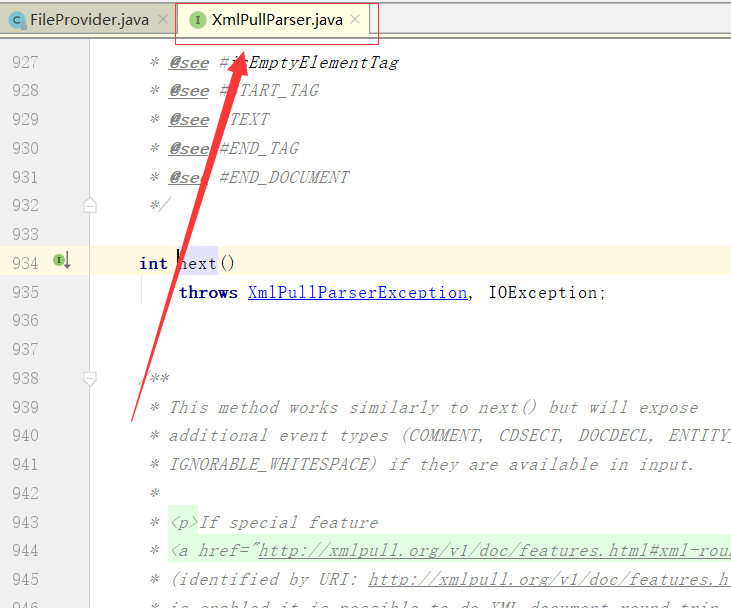The image size is (731, 608).
Task: Click the #END_TAG reference text
Action: pyautogui.click(x=259, y=149)
